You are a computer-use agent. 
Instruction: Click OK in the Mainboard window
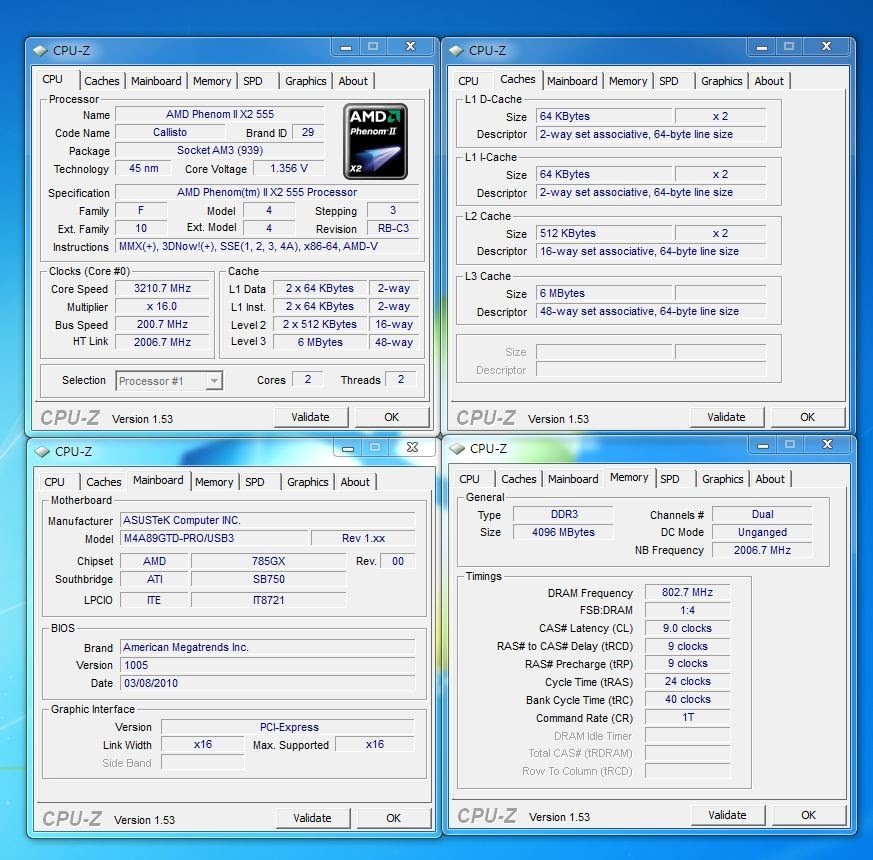point(394,818)
